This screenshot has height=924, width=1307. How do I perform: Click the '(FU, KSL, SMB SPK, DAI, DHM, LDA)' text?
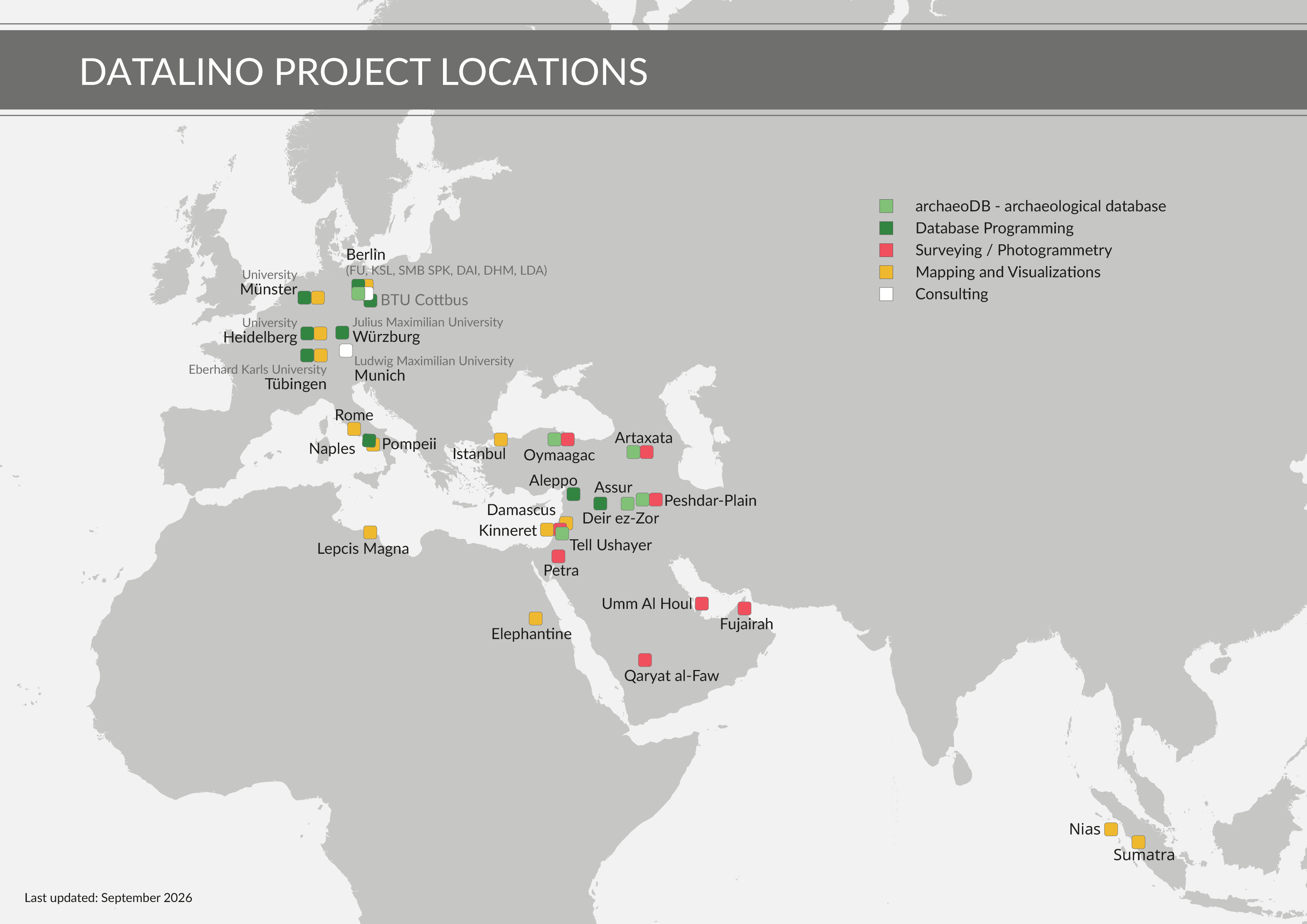click(446, 270)
